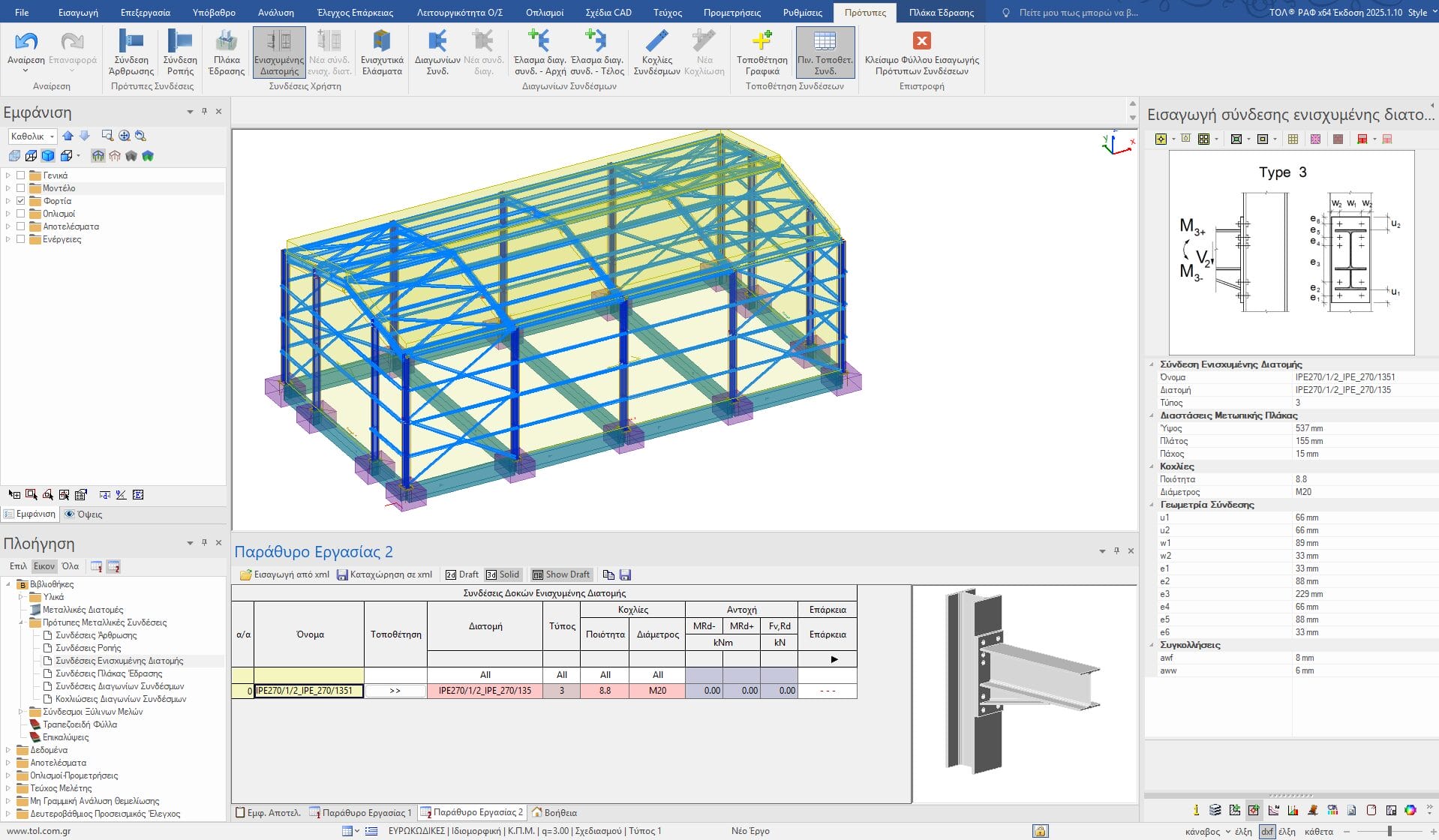Click the Ενισχυτικά Ελάσματα icon
This screenshot has width=1439, height=840.
[x=382, y=52]
